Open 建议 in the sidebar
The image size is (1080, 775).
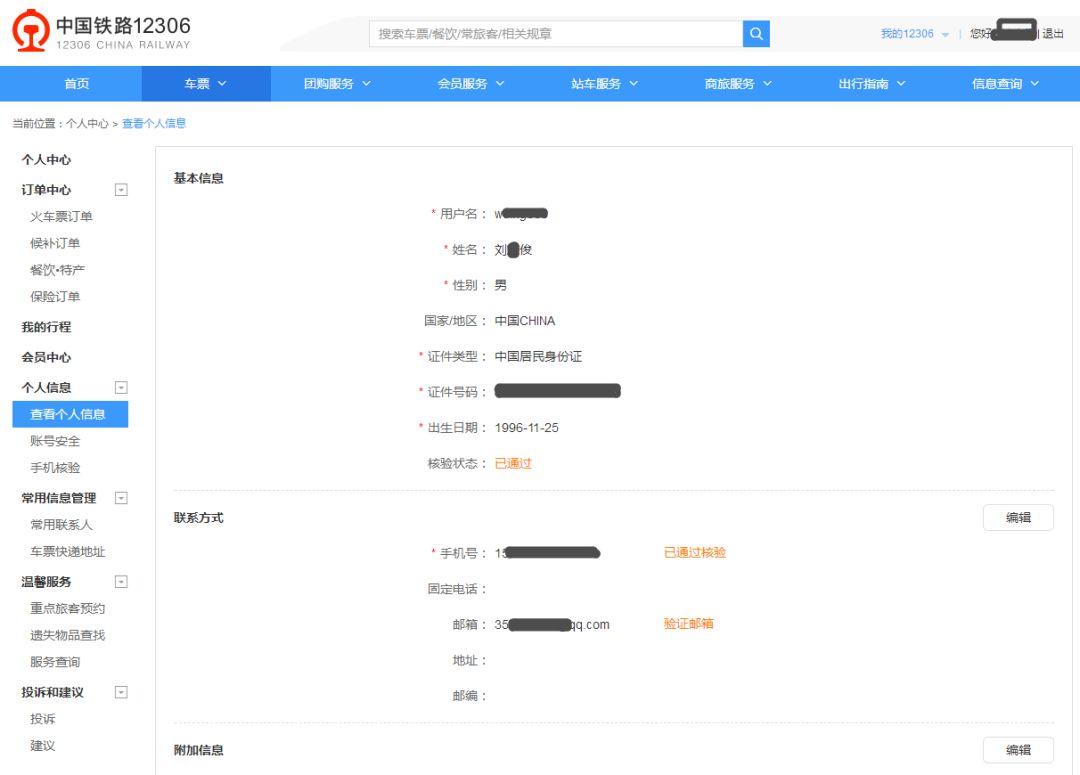(43, 746)
